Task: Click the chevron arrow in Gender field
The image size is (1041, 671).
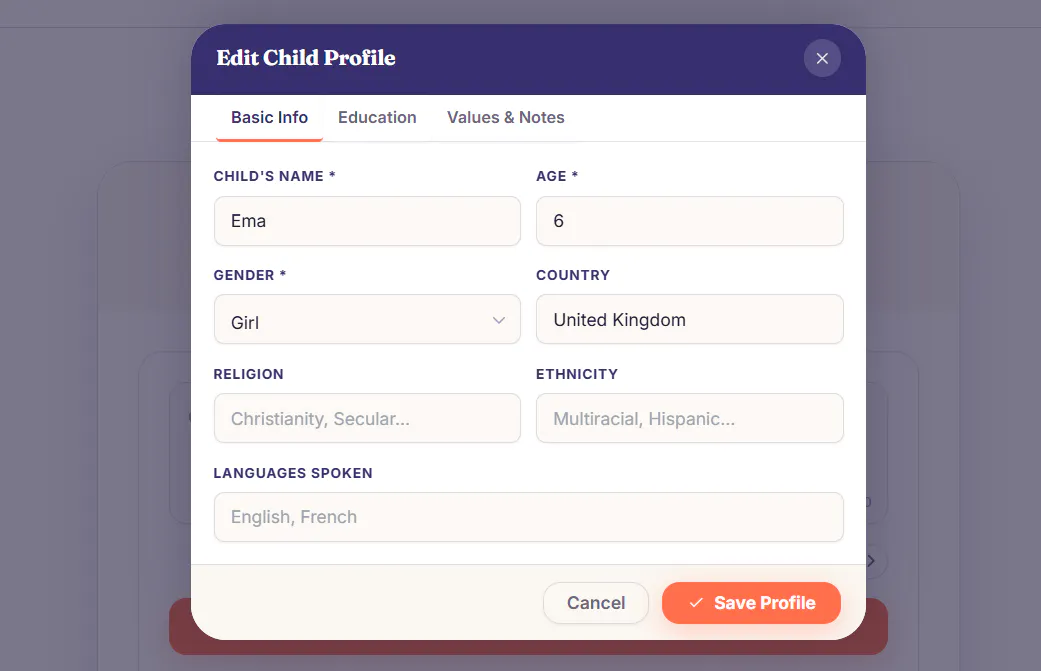Action: [499, 320]
